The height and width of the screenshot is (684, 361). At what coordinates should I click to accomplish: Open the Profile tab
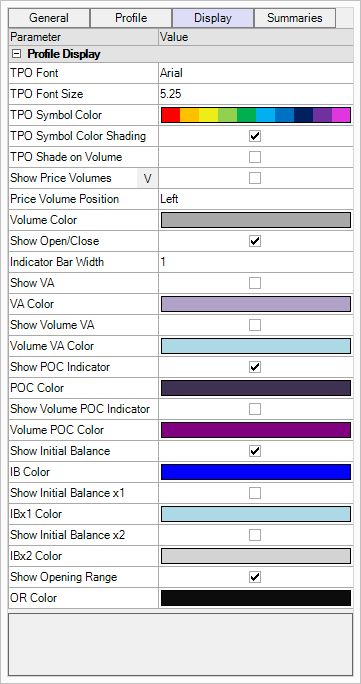point(131,18)
